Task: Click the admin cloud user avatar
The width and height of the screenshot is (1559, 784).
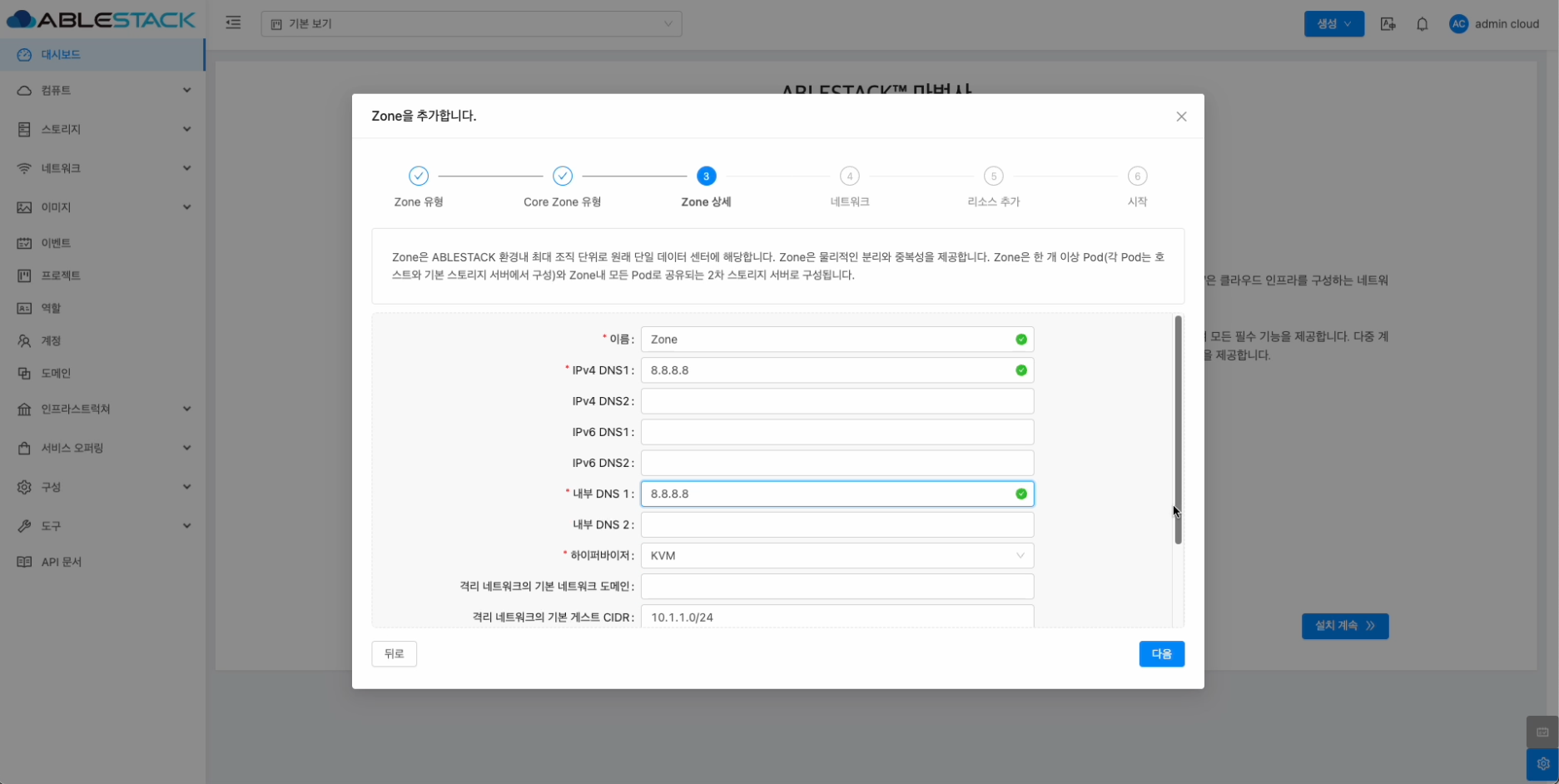Action: coord(1458,24)
